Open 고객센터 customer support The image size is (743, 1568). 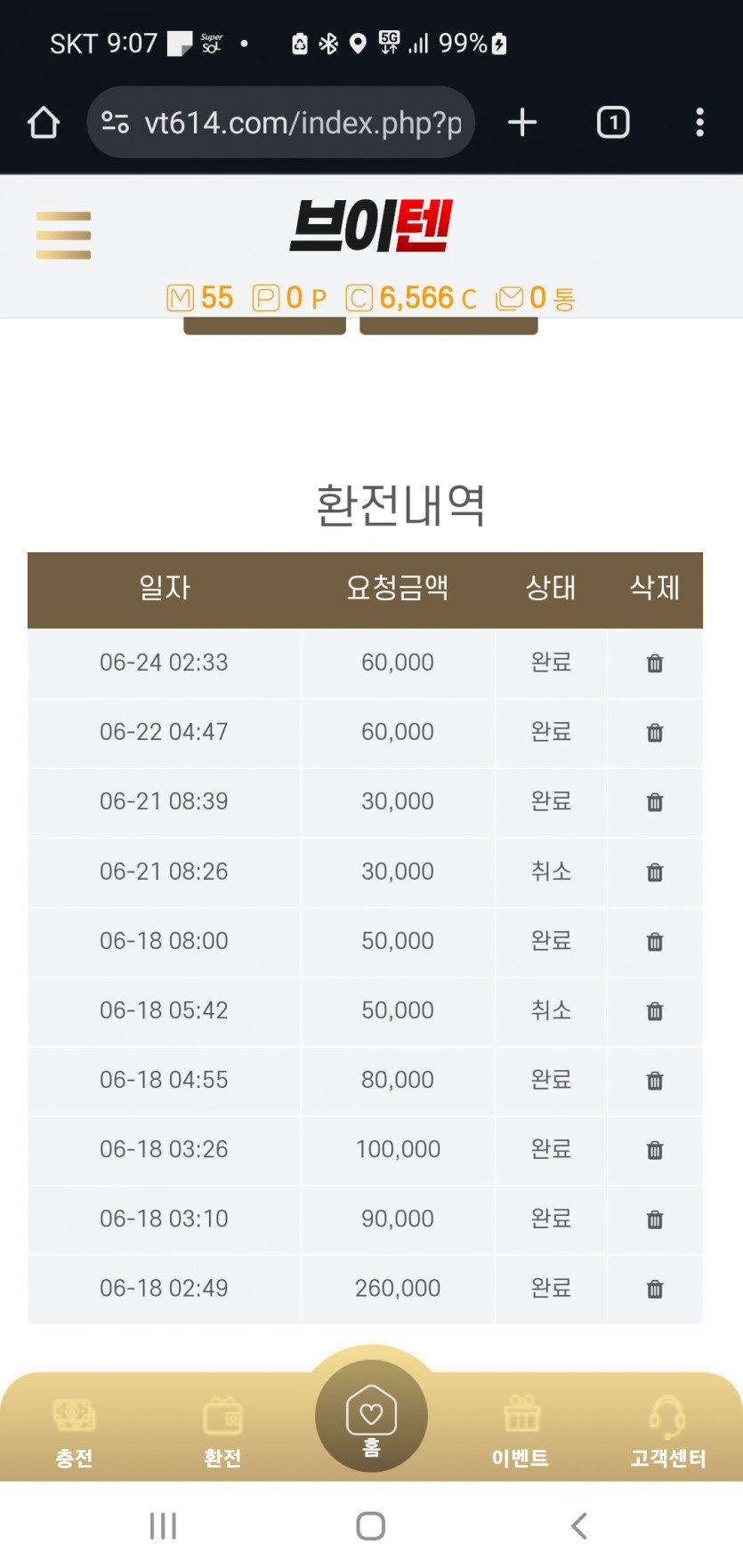667,1431
